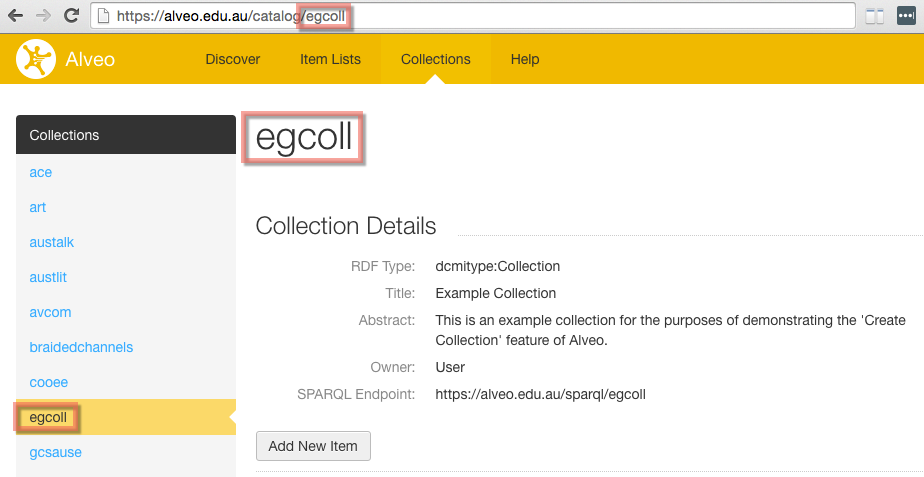The width and height of the screenshot is (924, 477).
Task: Open the art collection
Action: tap(38, 208)
